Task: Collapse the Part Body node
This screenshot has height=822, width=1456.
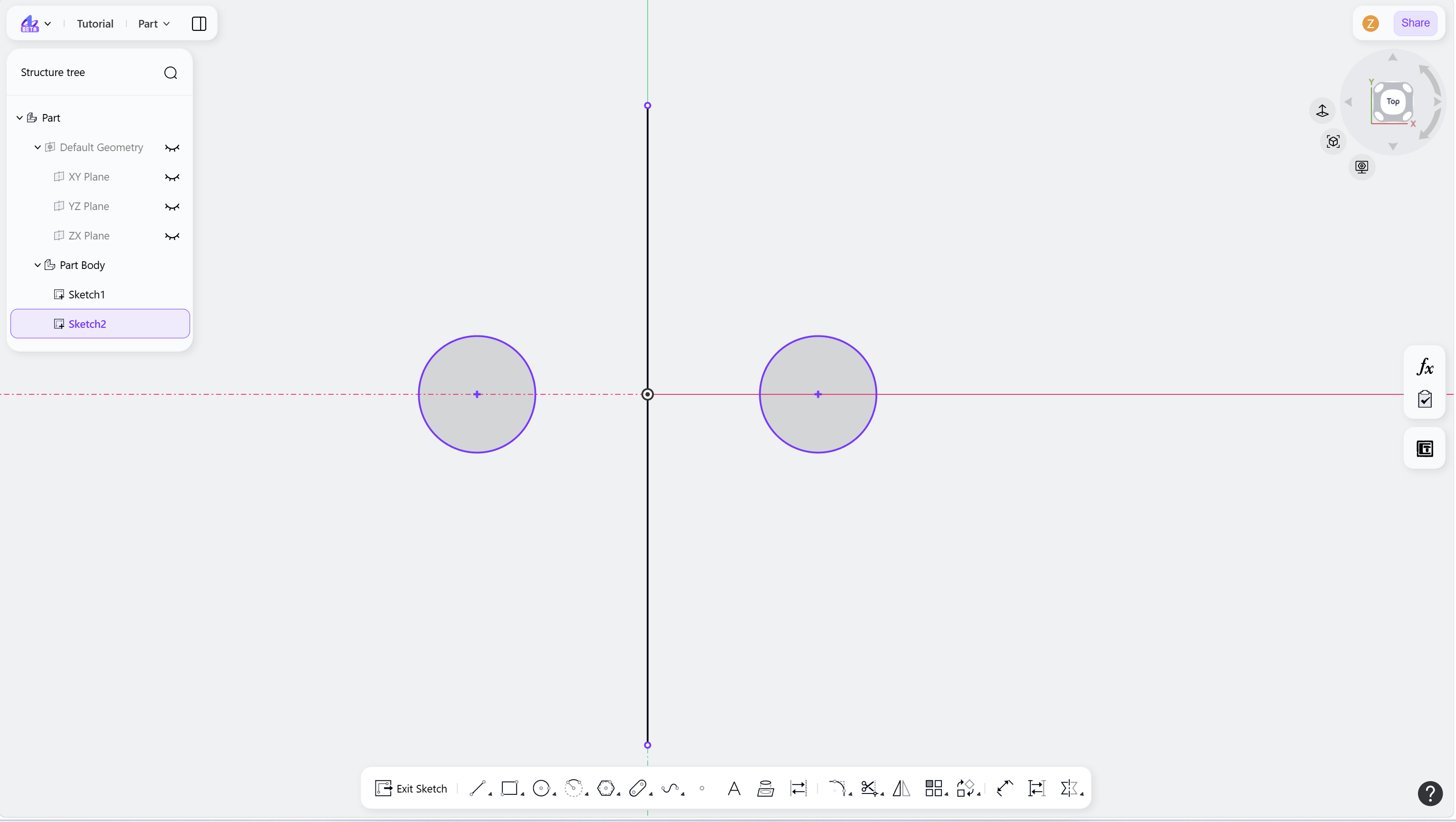Action: pos(38,265)
